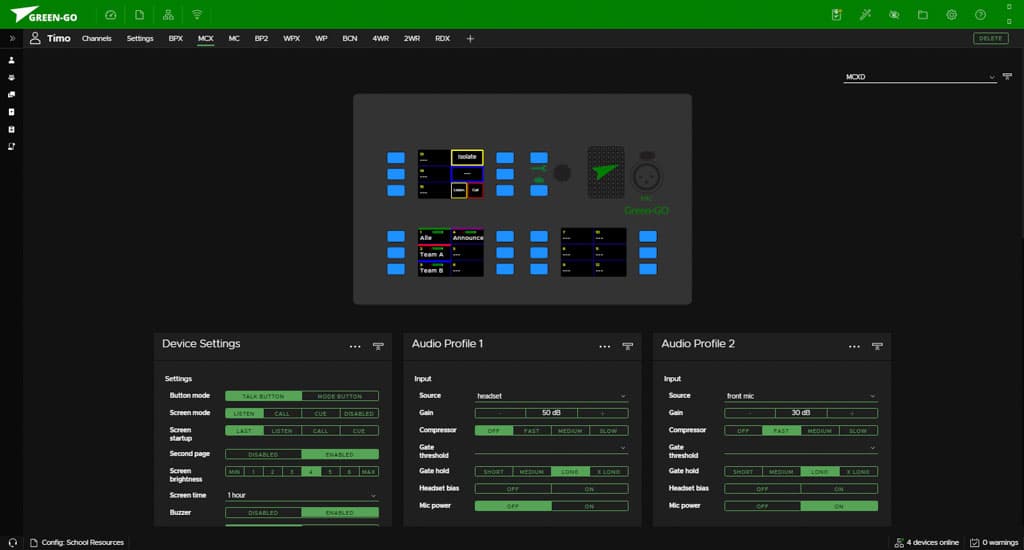
Task: Expand the Screen time 1 hour dropdown
Action: click(x=301, y=495)
